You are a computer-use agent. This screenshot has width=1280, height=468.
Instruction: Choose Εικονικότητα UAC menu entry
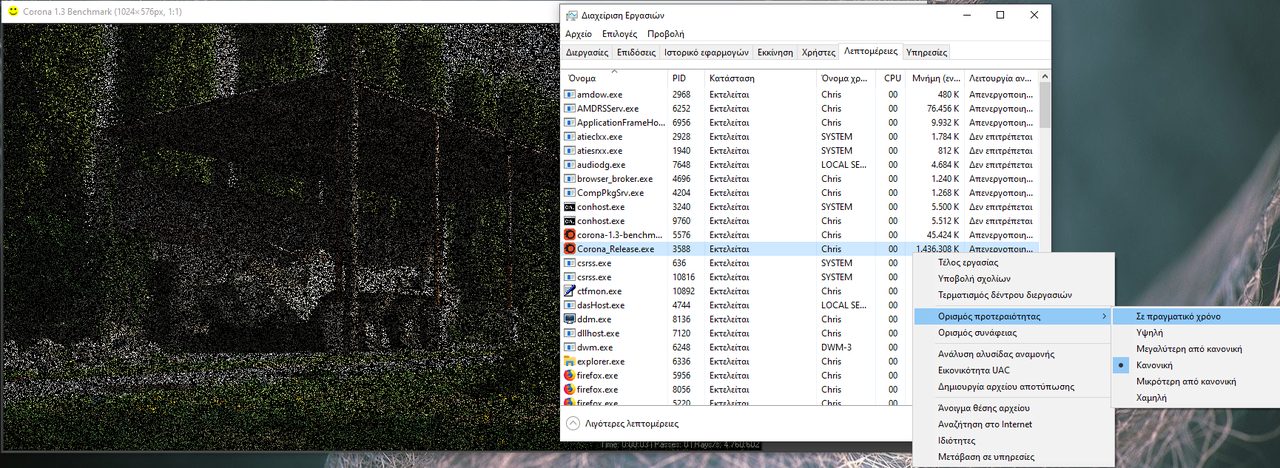pos(1013,370)
